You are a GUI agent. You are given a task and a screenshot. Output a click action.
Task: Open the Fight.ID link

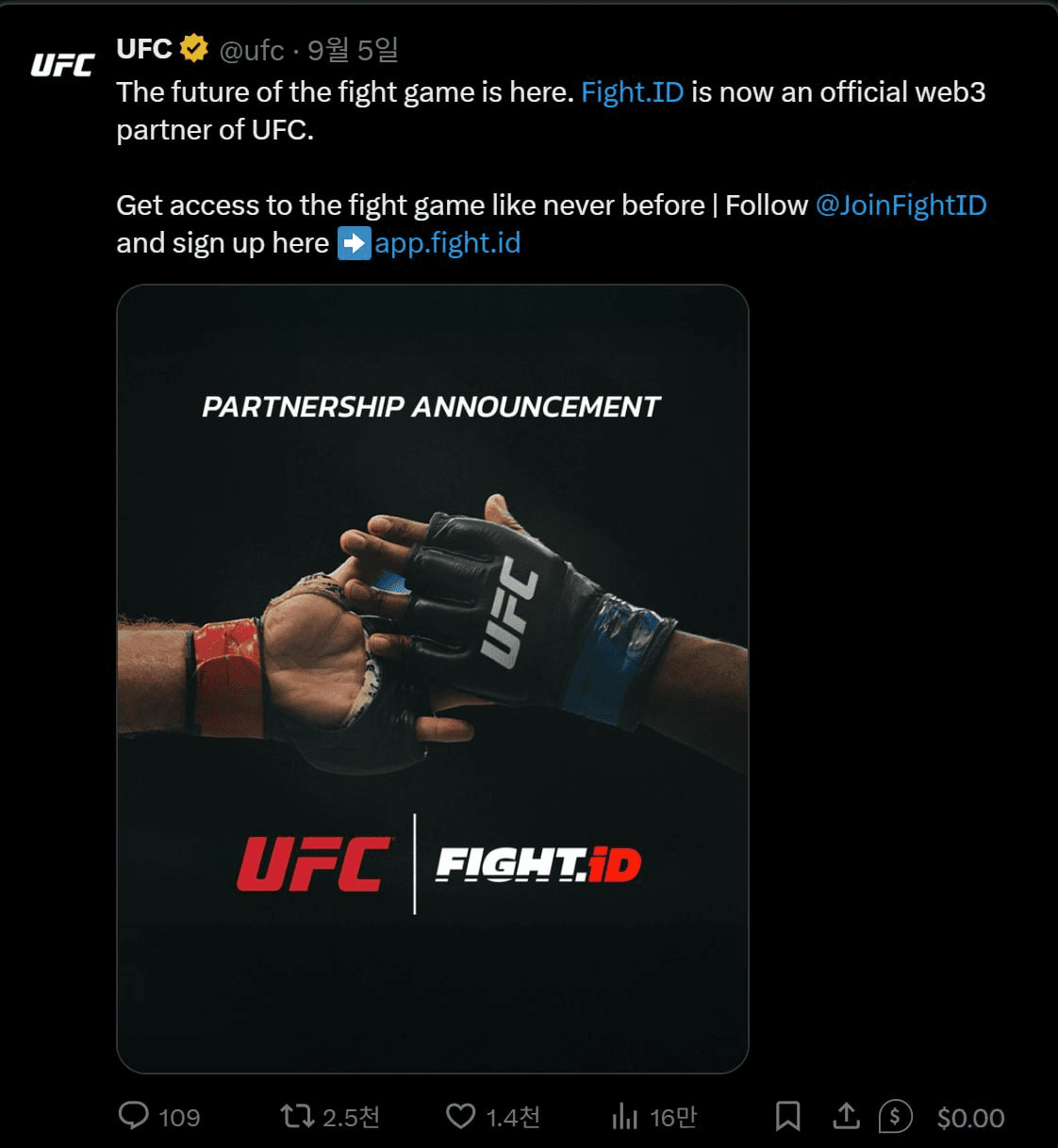632,92
